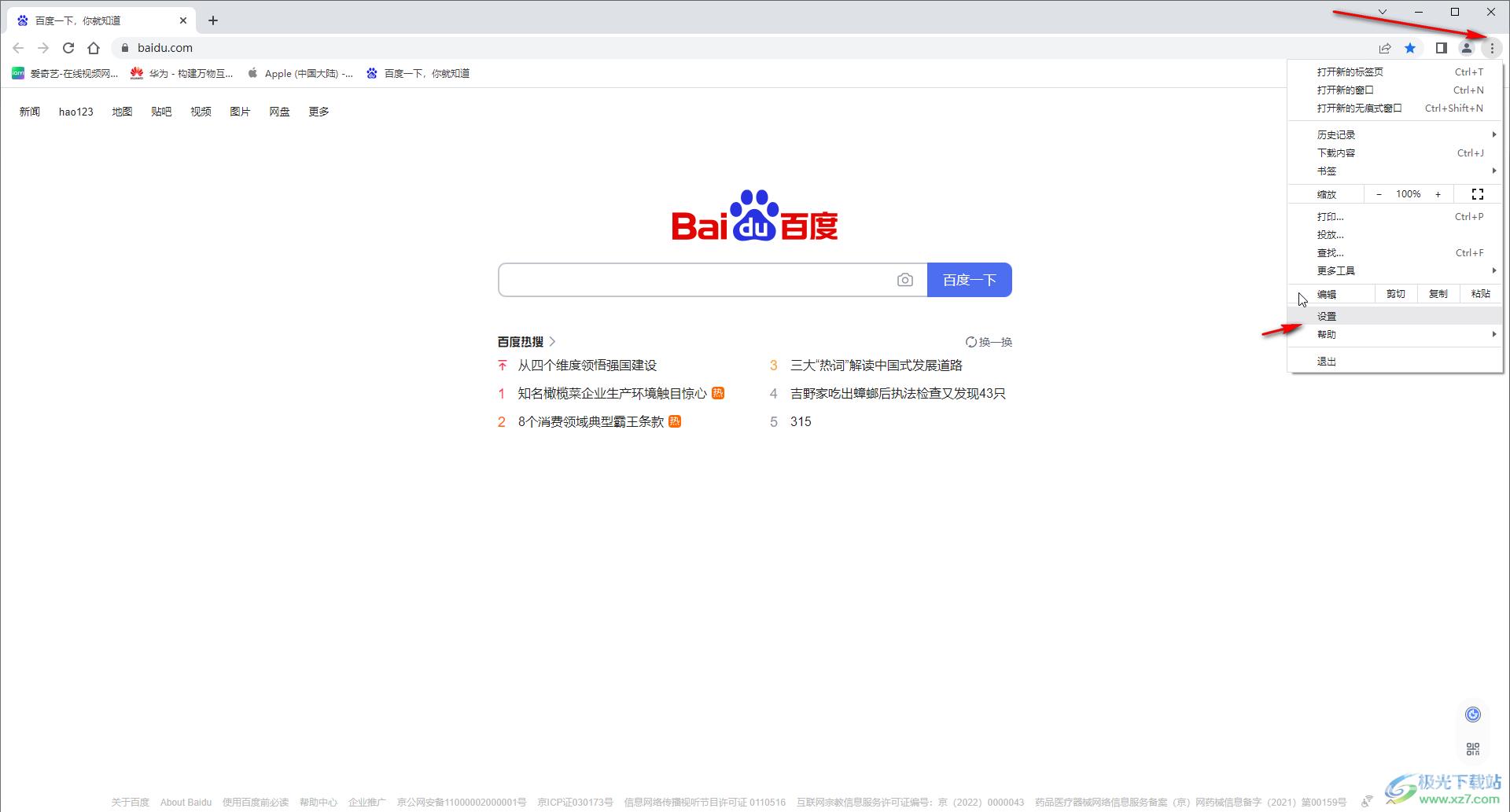Expand the 帮助 submenu
1510x812 pixels.
tap(1395, 334)
